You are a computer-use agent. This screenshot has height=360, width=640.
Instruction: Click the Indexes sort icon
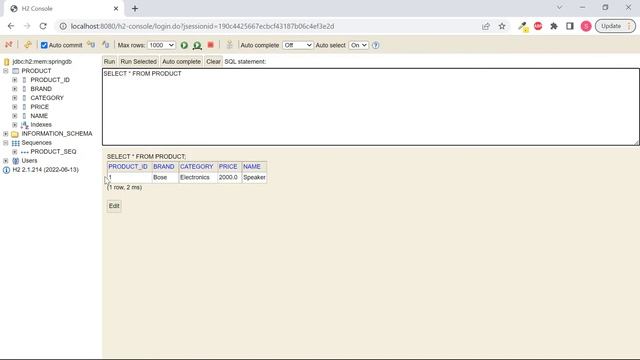pos(24,125)
